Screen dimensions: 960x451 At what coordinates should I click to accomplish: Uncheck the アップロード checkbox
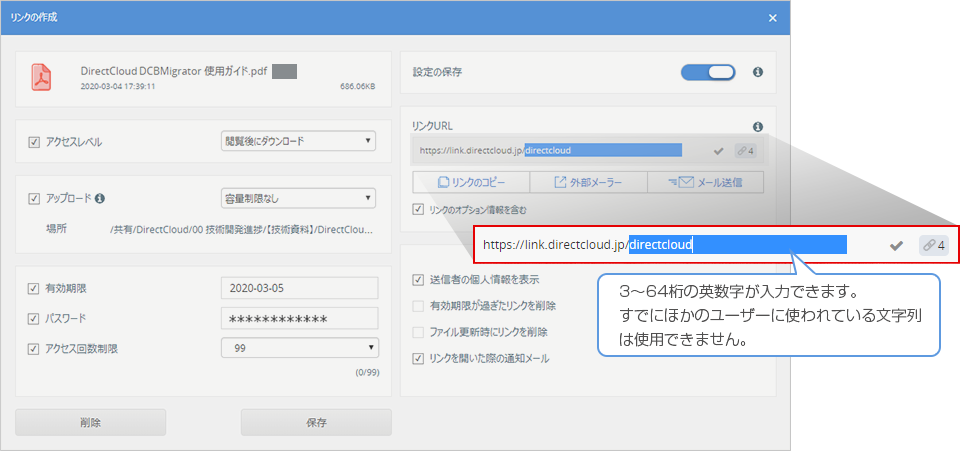pyautogui.click(x=34, y=198)
